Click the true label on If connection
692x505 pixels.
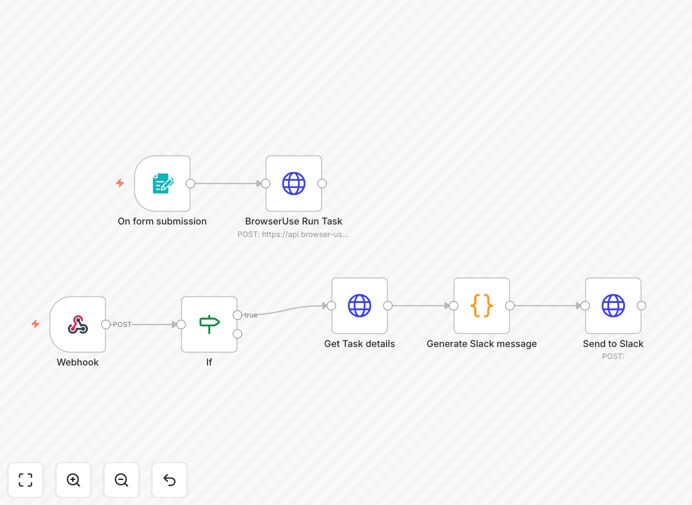tap(251, 315)
